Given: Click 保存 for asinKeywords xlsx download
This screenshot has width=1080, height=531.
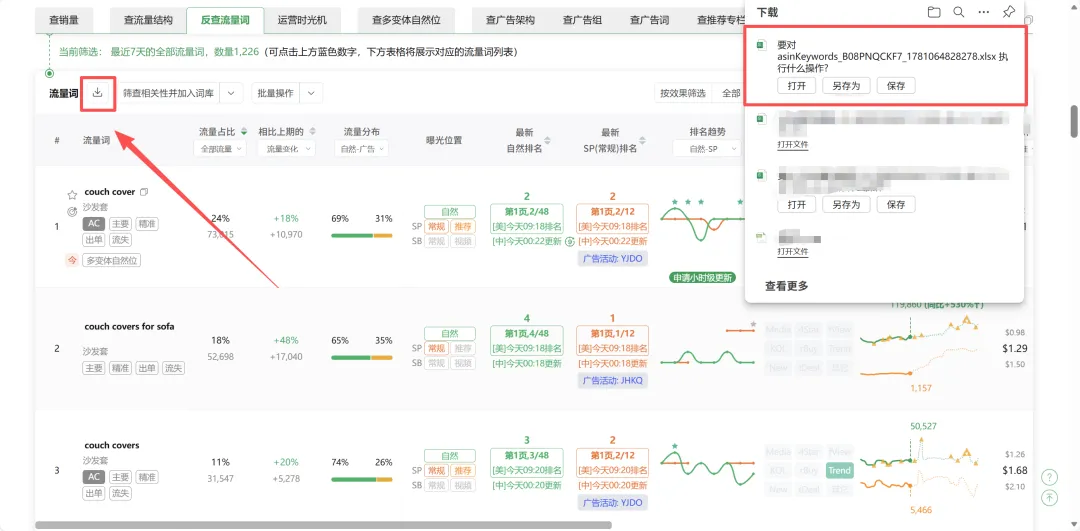Looking at the screenshot, I should point(896,85).
